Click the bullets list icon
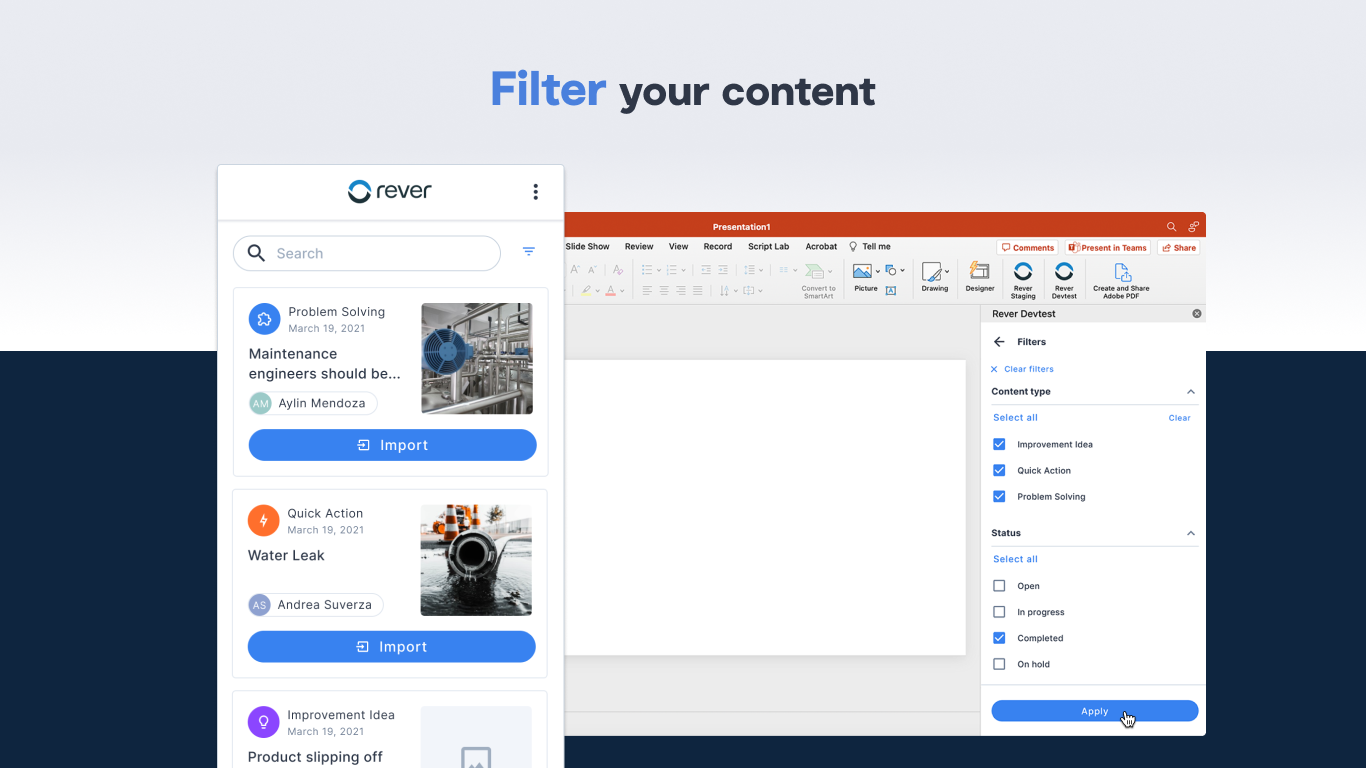 point(647,269)
